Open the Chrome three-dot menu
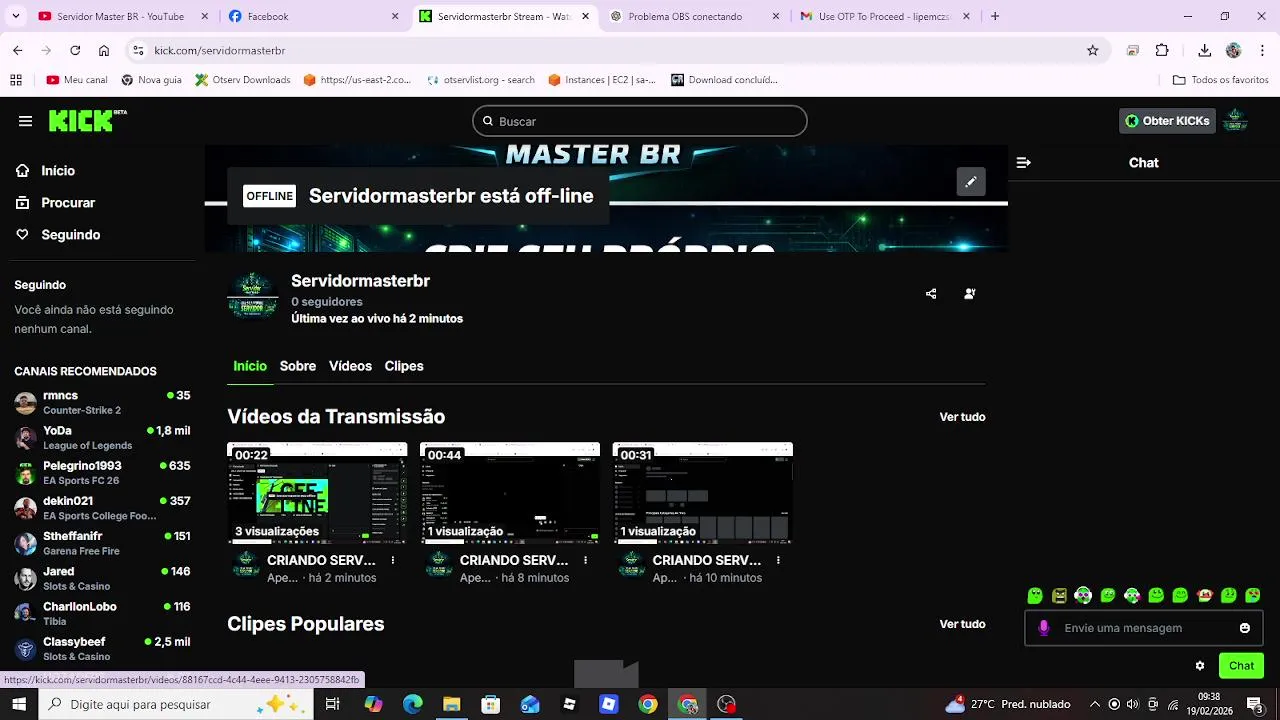Viewport: 1280px width, 720px height. [x=1263, y=50]
